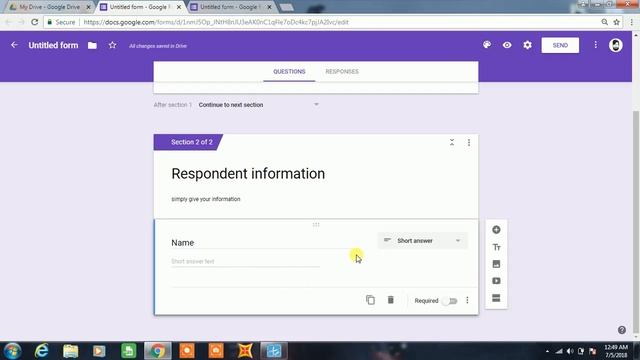Viewport: 640px width, 360px height.
Task: Click the browser address bar URL
Action: (216, 22)
